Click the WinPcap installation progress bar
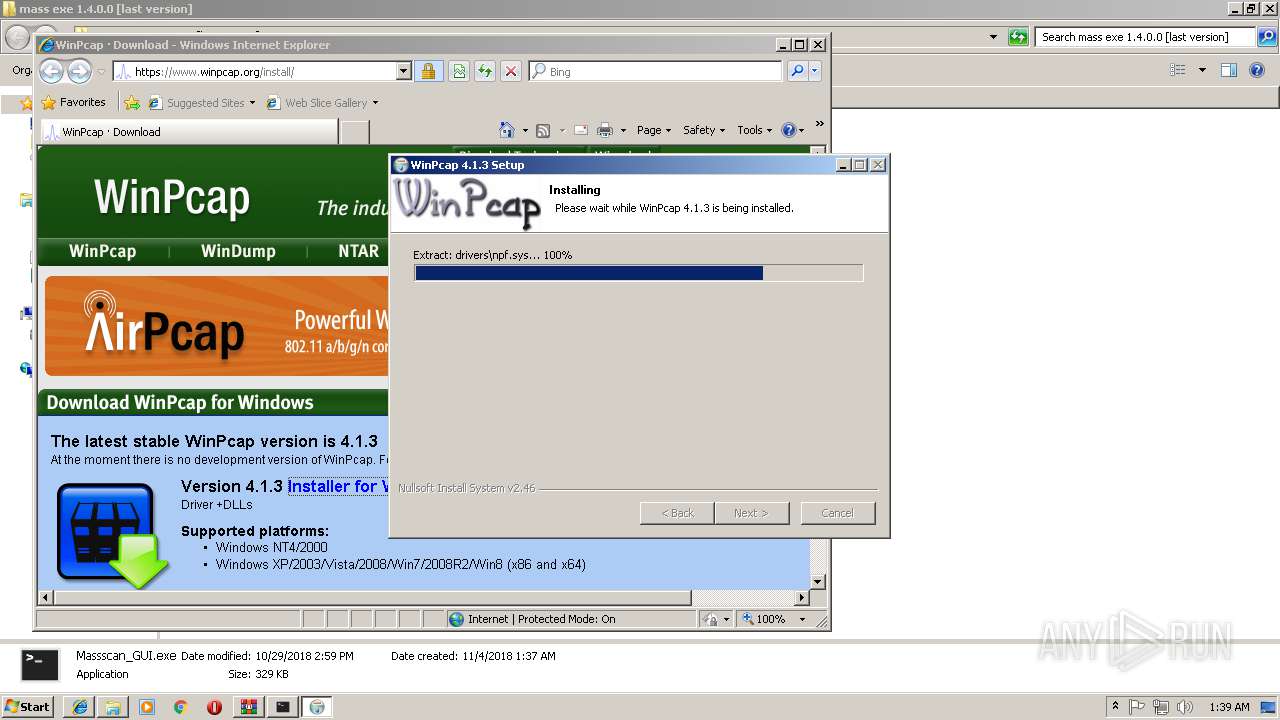Viewport: 1280px width, 720px height. (638, 273)
